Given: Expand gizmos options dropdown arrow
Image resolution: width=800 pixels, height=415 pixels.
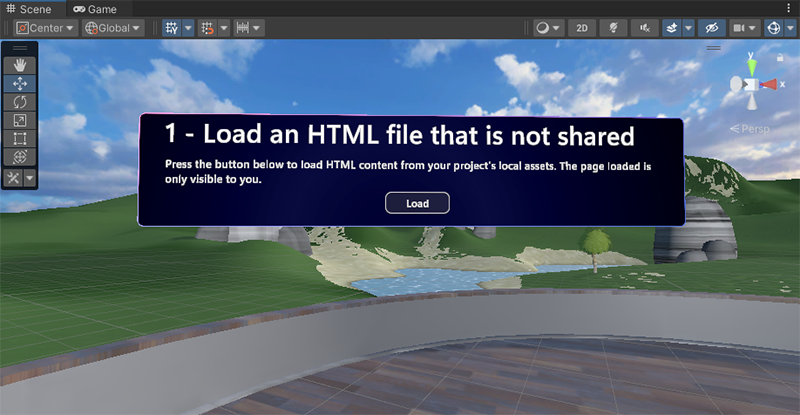Looking at the screenshot, I should point(790,28).
